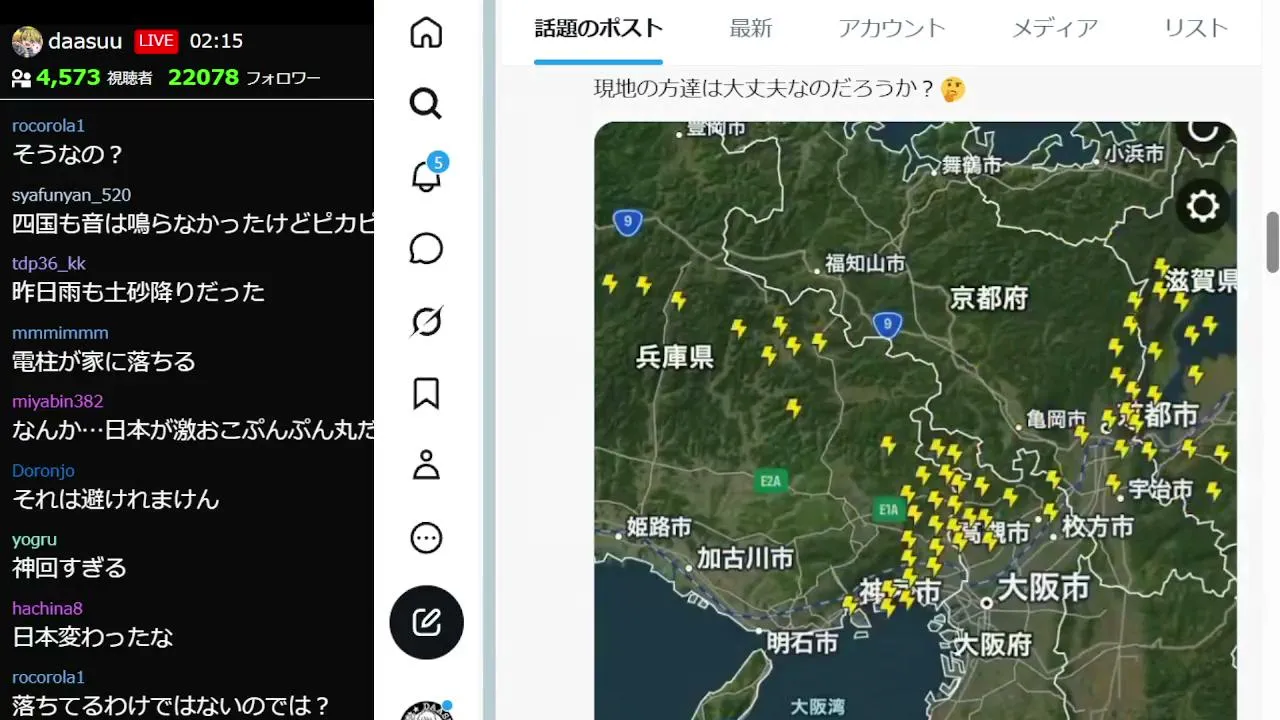
Task: Click the 舞鶴市 label on the map
Action: [x=971, y=165]
